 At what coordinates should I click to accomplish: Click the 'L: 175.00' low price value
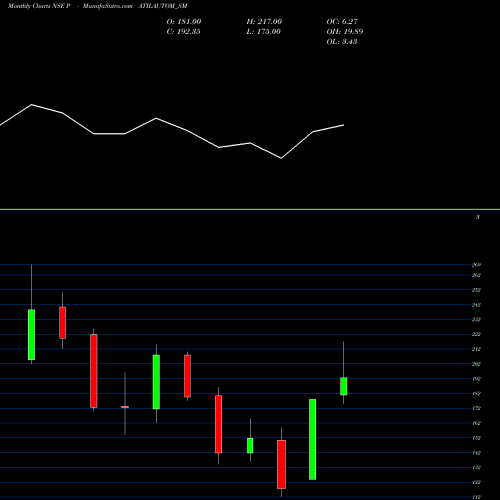tap(263, 32)
